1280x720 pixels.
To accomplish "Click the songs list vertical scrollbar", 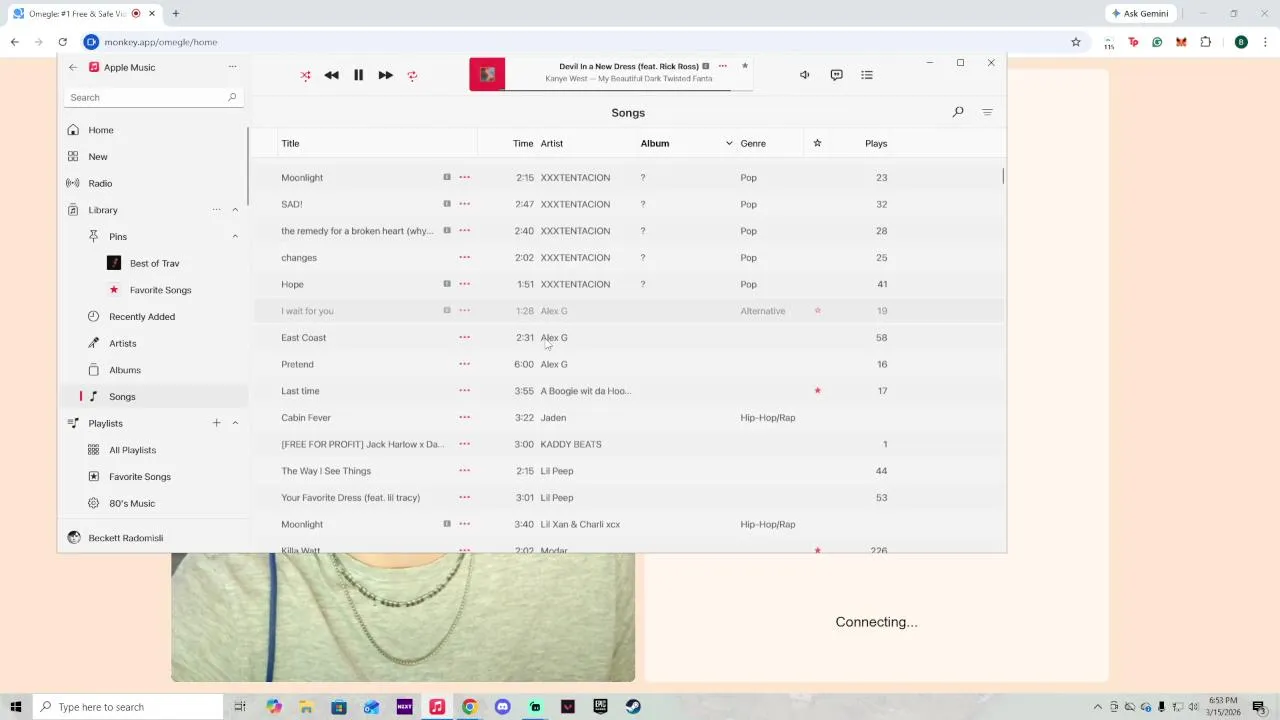I will click(1003, 176).
